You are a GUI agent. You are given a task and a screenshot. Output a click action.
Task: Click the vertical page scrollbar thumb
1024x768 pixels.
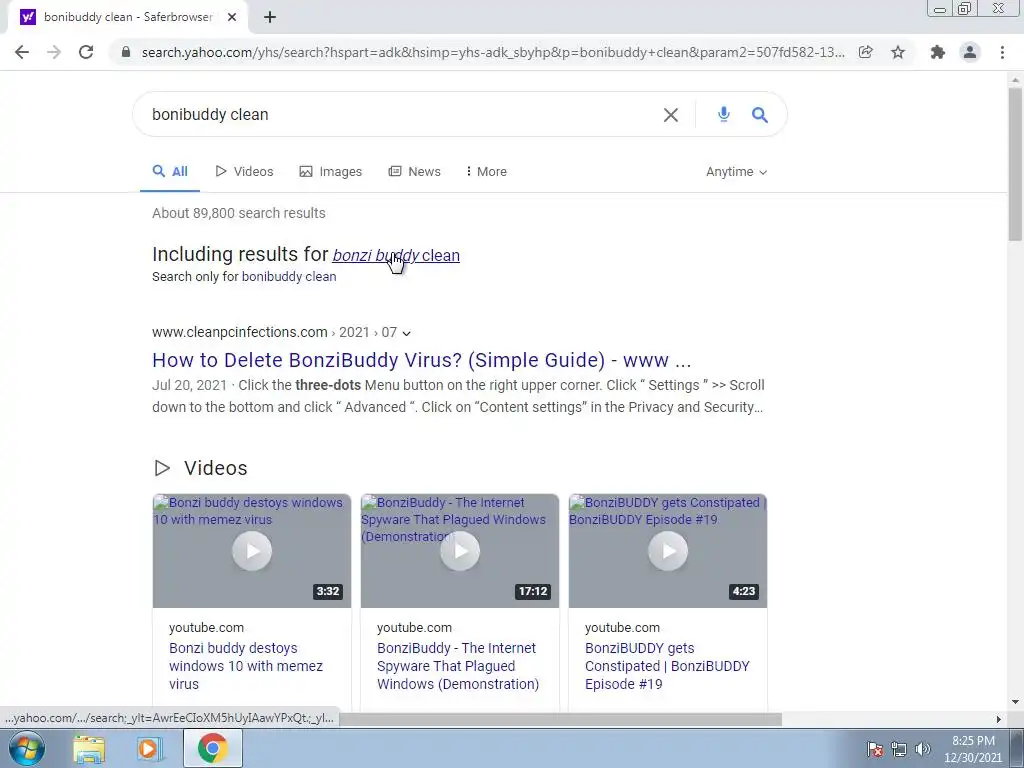click(x=1015, y=163)
